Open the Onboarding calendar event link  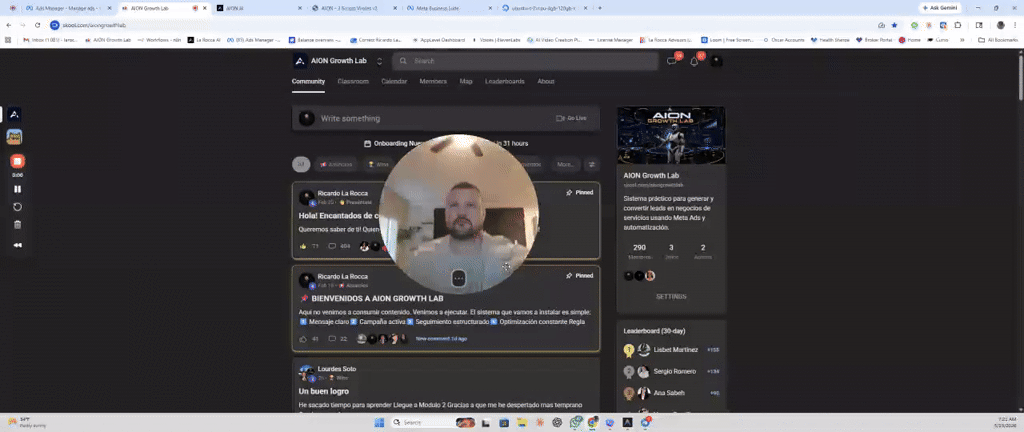pyautogui.click(x=446, y=144)
